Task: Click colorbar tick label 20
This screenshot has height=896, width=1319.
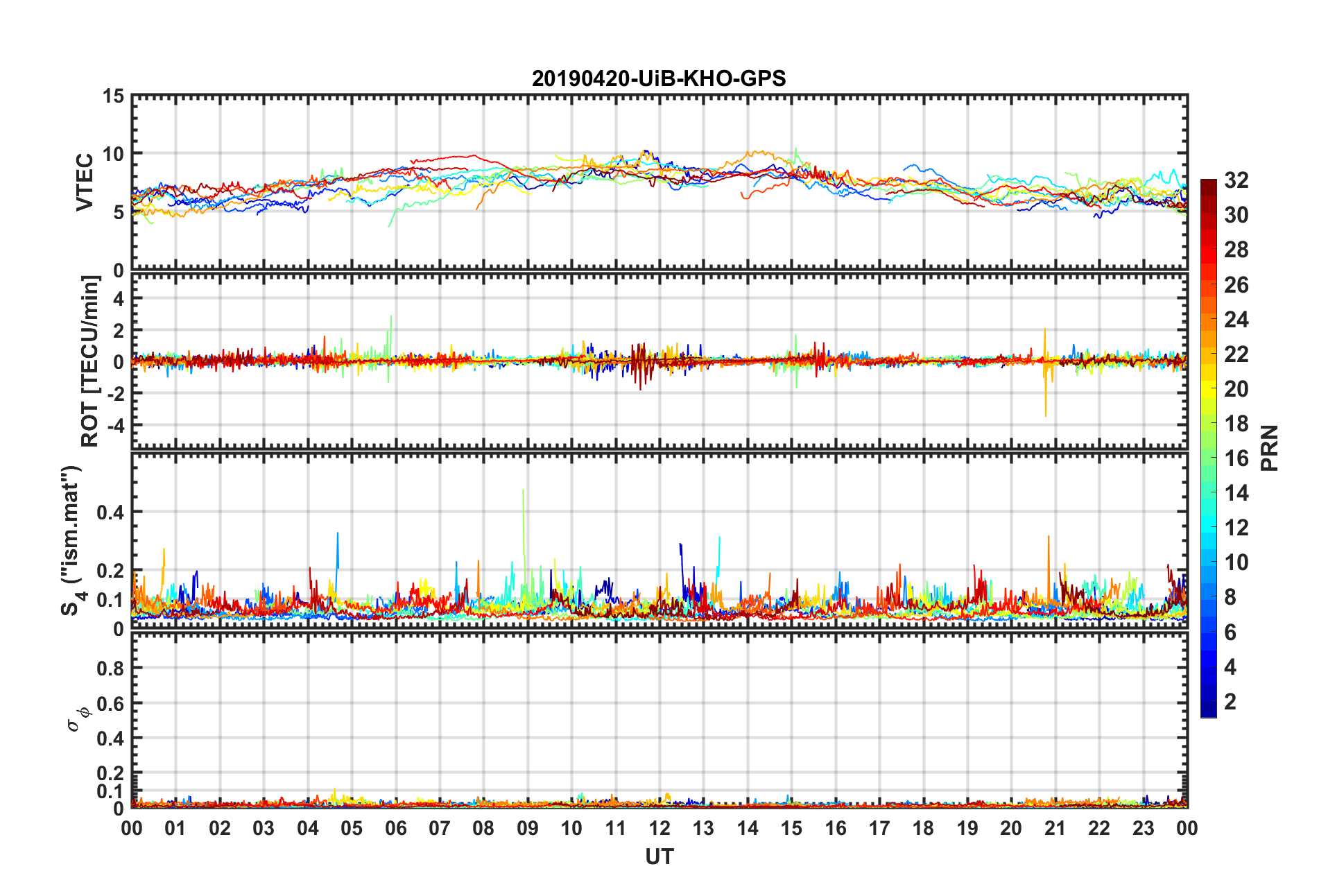Action: point(1236,389)
